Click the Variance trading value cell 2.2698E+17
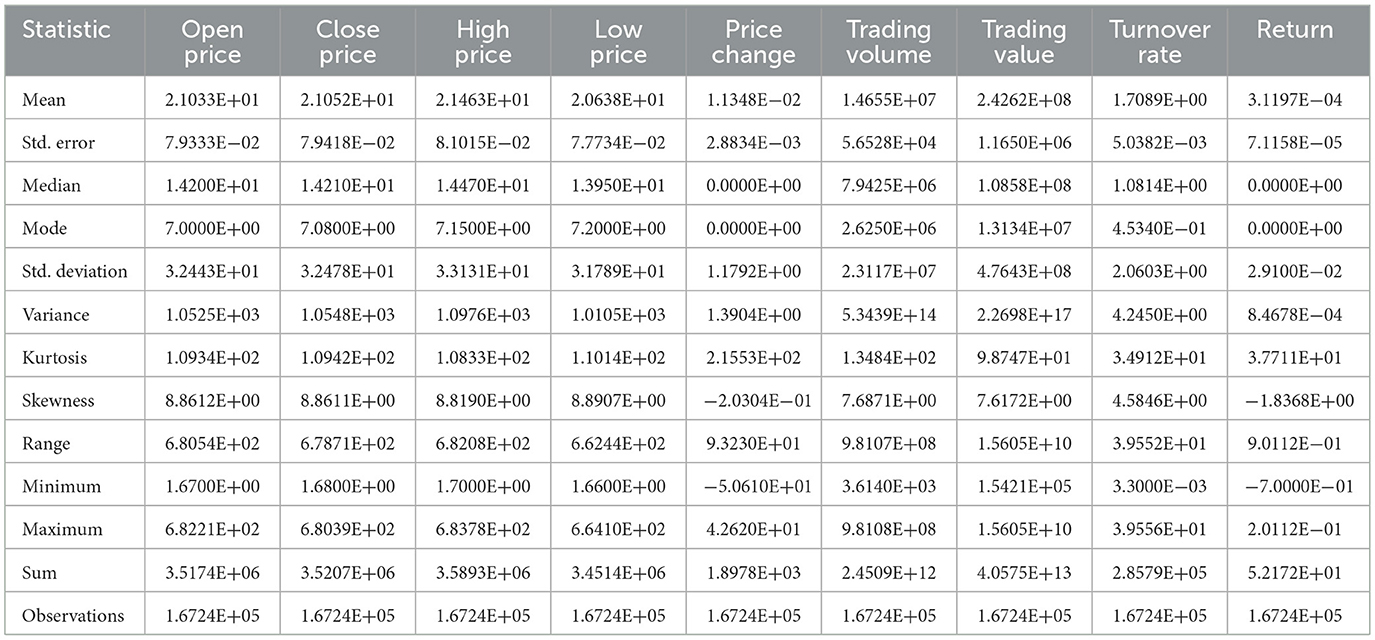The image size is (1375, 640). coord(1024,315)
